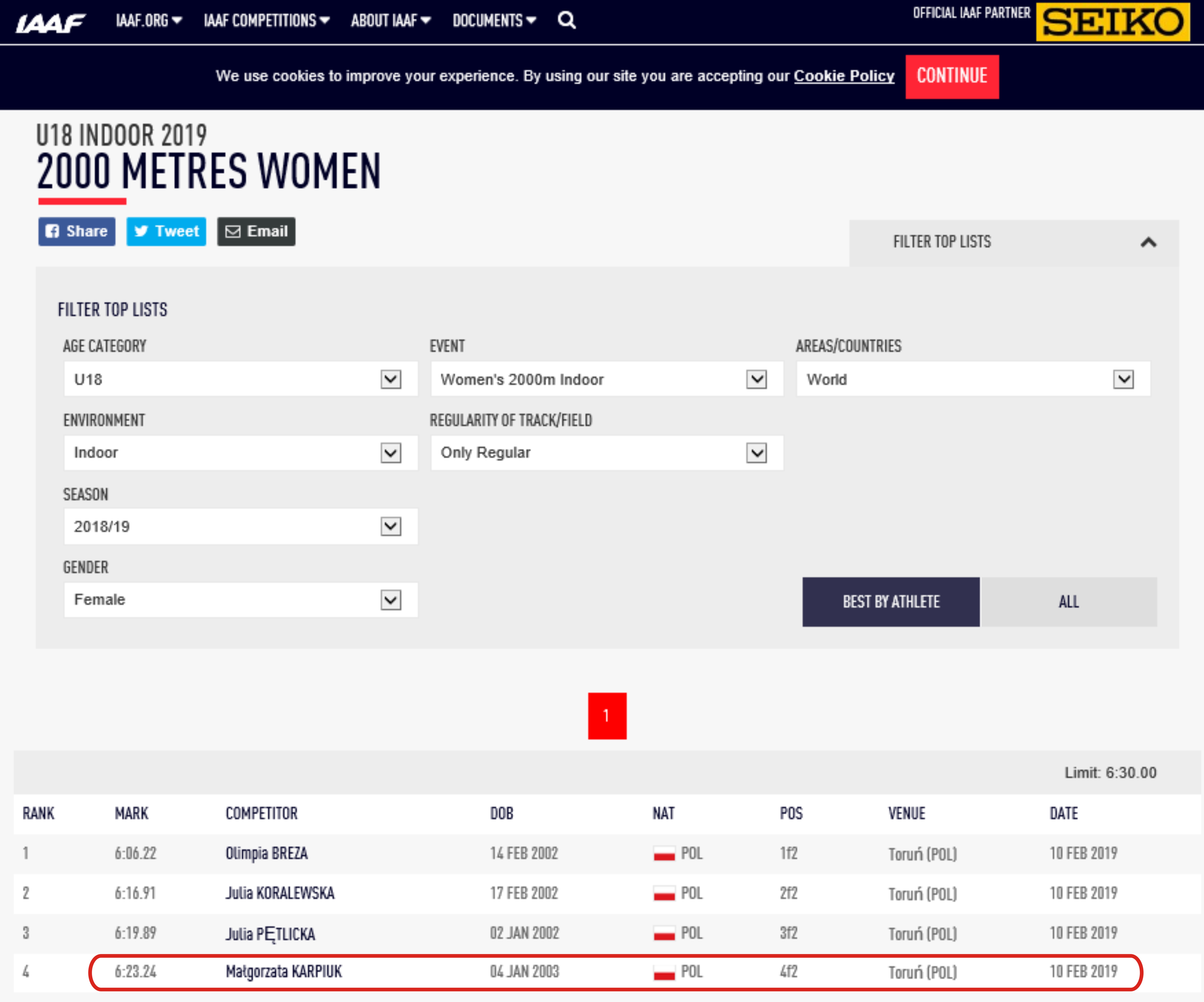Open the IAAF.ORG menu

(x=149, y=21)
